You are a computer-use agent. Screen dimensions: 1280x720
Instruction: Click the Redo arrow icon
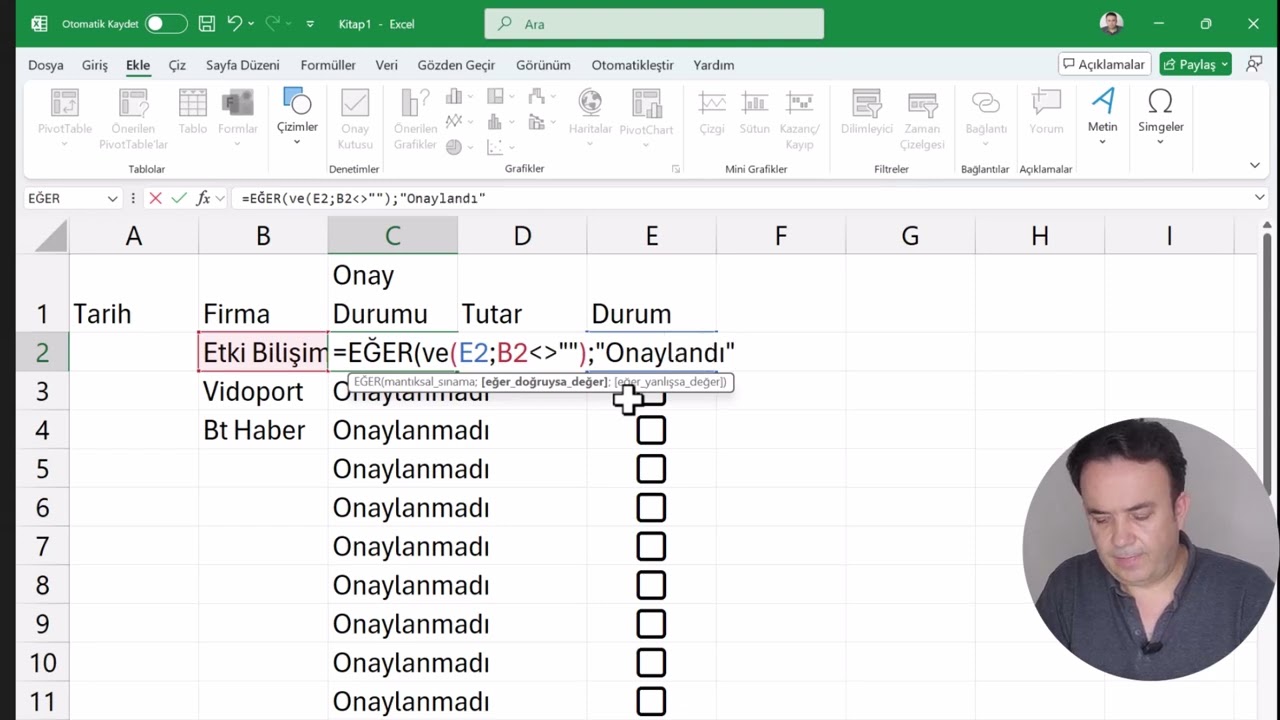click(275, 23)
